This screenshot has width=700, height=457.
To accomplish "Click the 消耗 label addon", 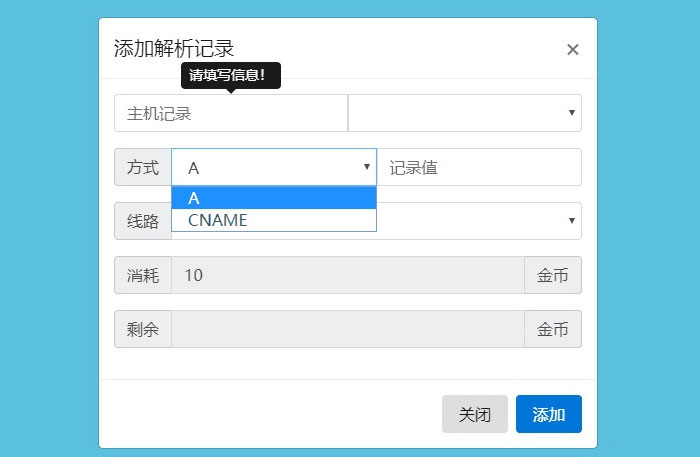I will tap(143, 275).
